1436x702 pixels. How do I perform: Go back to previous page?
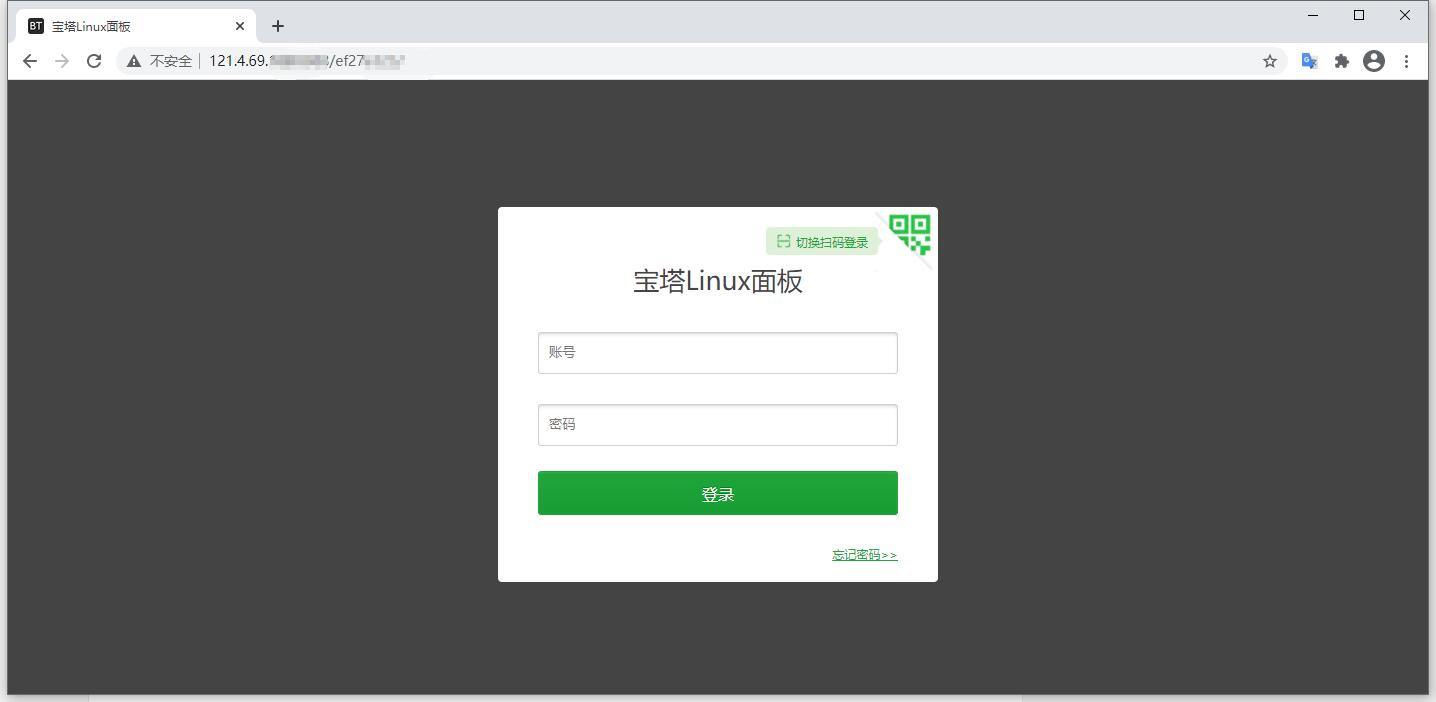tap(30, 61)
